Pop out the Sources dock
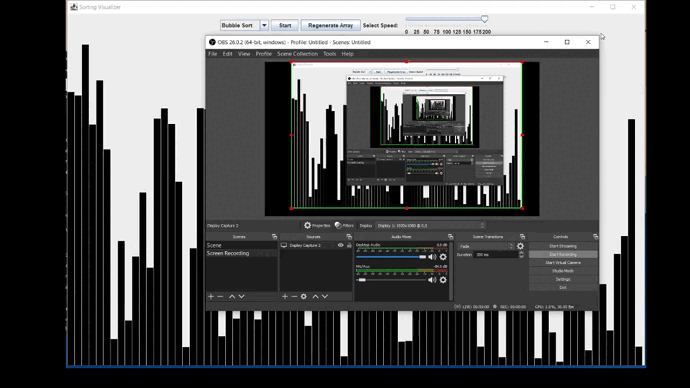 pos(349,237)
